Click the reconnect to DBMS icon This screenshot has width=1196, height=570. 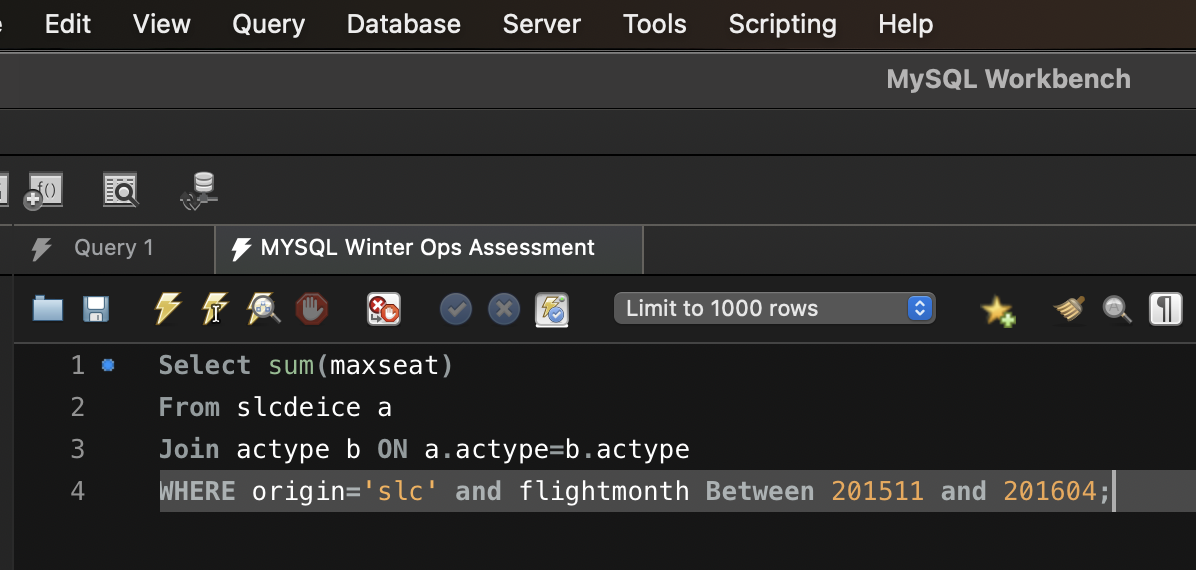[x=200, y=191]
